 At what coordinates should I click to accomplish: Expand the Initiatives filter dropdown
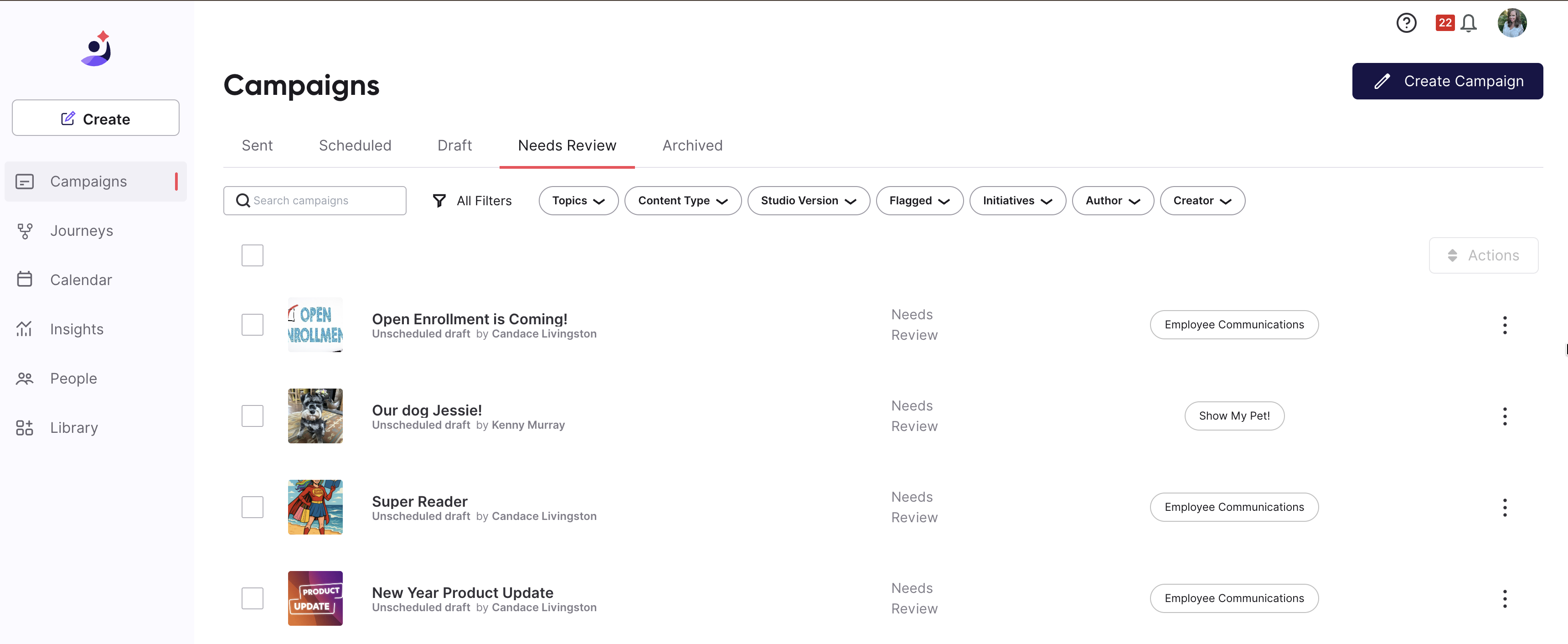1017,200
